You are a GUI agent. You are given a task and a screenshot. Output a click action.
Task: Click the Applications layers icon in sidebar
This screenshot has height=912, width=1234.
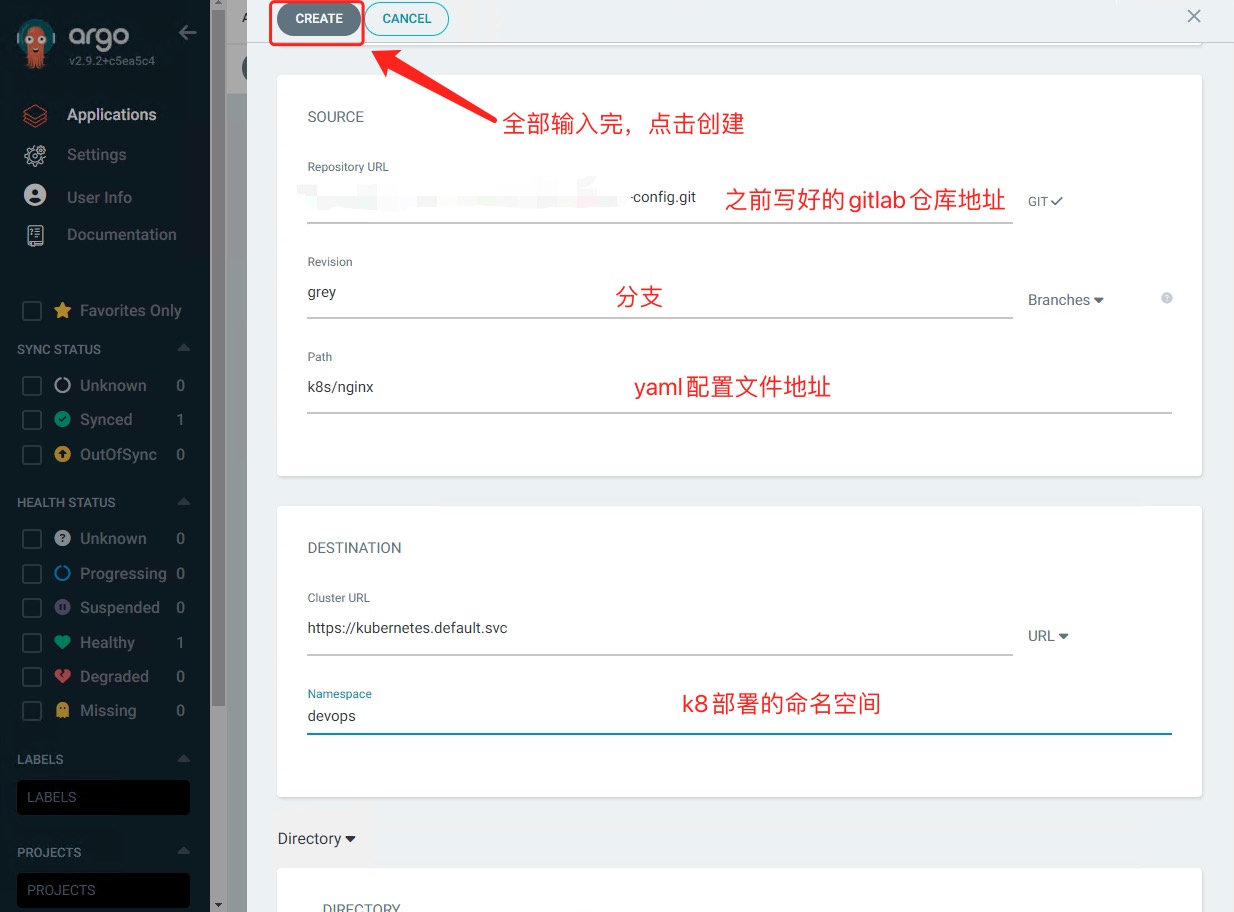pyautogui.click(x=35, y=115)
